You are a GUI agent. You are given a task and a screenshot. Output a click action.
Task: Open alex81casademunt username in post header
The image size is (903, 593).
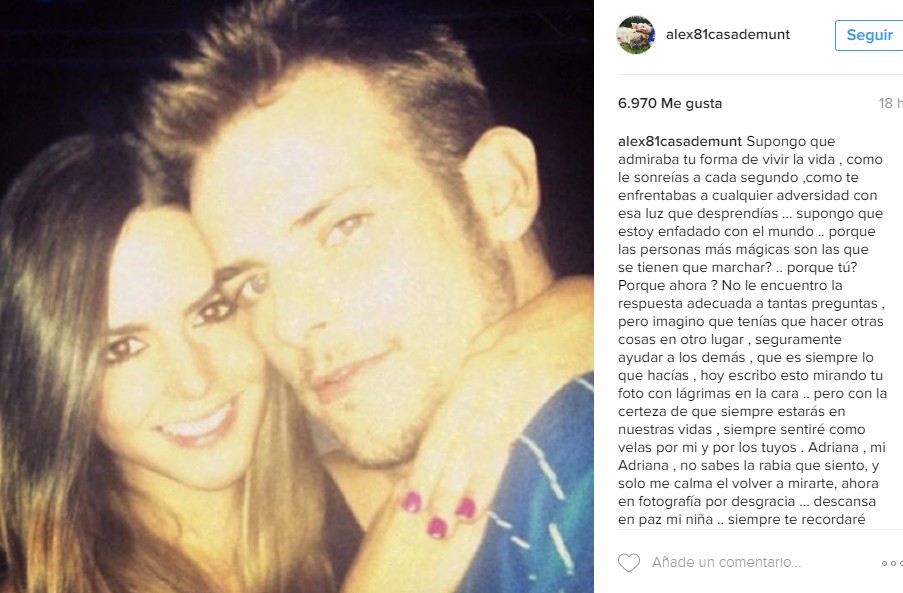pyautogui.click(x=728, y=35)
